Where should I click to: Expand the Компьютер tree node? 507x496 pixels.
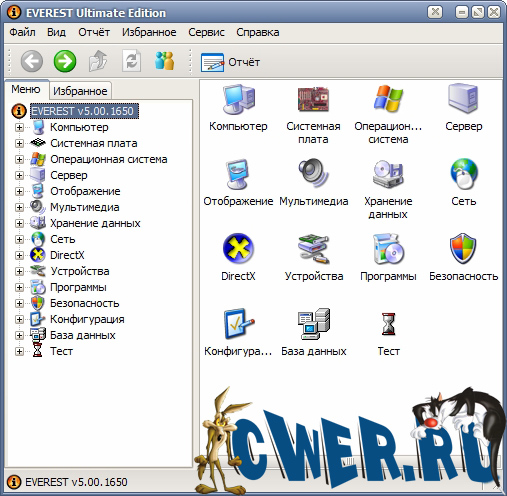pos(19,127)
